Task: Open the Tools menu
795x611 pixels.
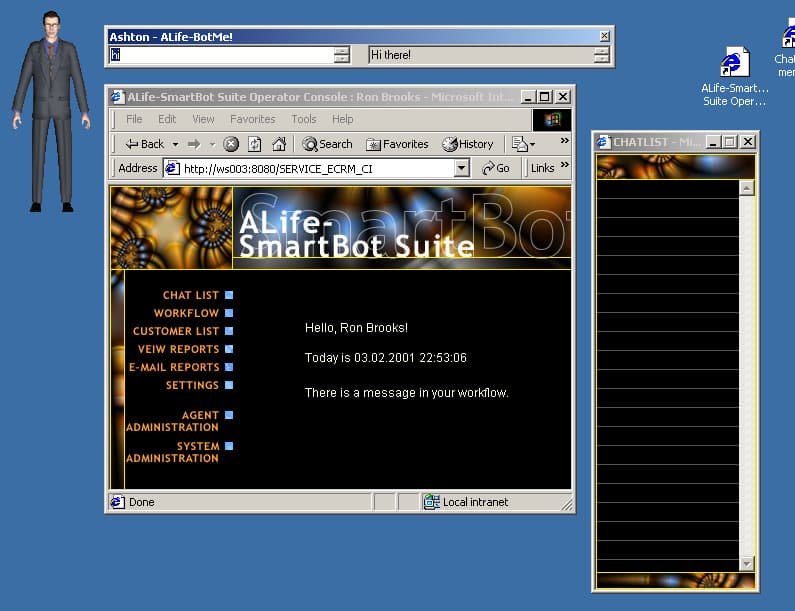Action: tap(303, 119)
